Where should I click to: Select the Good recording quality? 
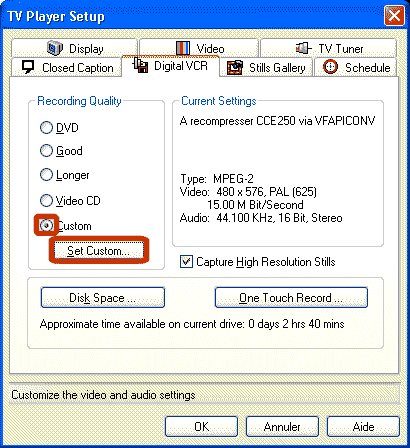coord(46,151)
